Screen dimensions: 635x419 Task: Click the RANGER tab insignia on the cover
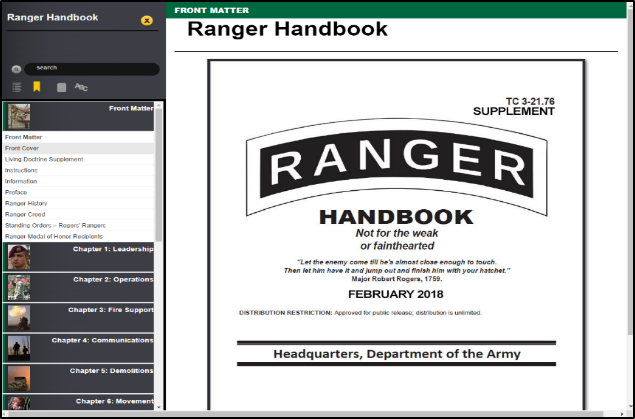[396, 166]
